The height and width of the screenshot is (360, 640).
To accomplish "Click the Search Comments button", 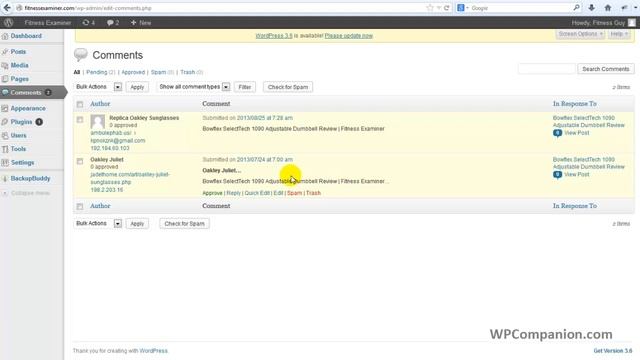I will click(606, 69).
